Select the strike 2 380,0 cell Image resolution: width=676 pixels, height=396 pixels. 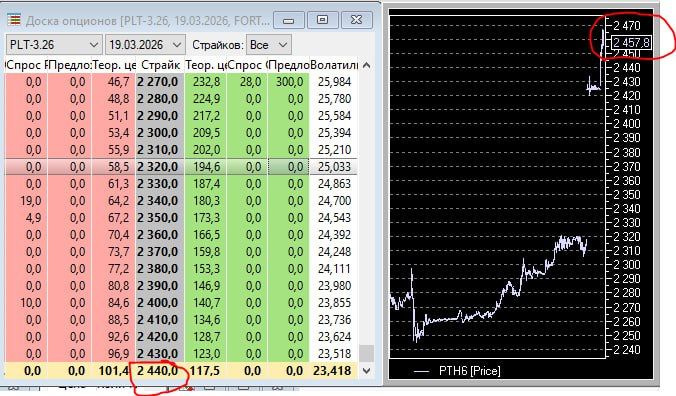[160, 269]
